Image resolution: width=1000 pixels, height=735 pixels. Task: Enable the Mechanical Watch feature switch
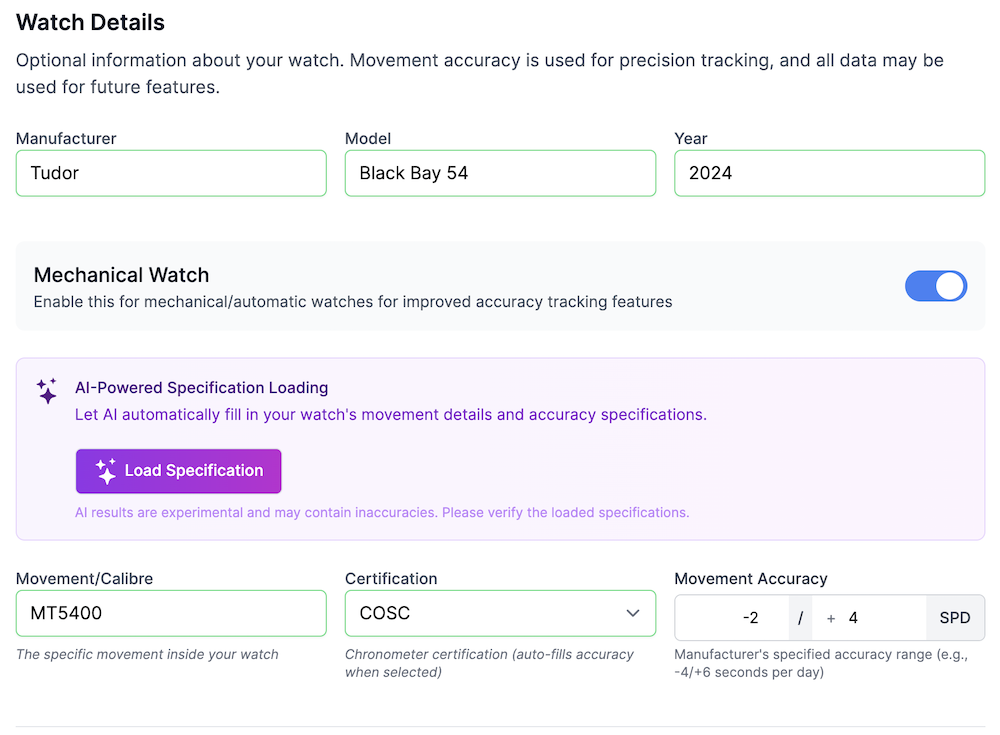pyautogui.click(x=936, y=286)
